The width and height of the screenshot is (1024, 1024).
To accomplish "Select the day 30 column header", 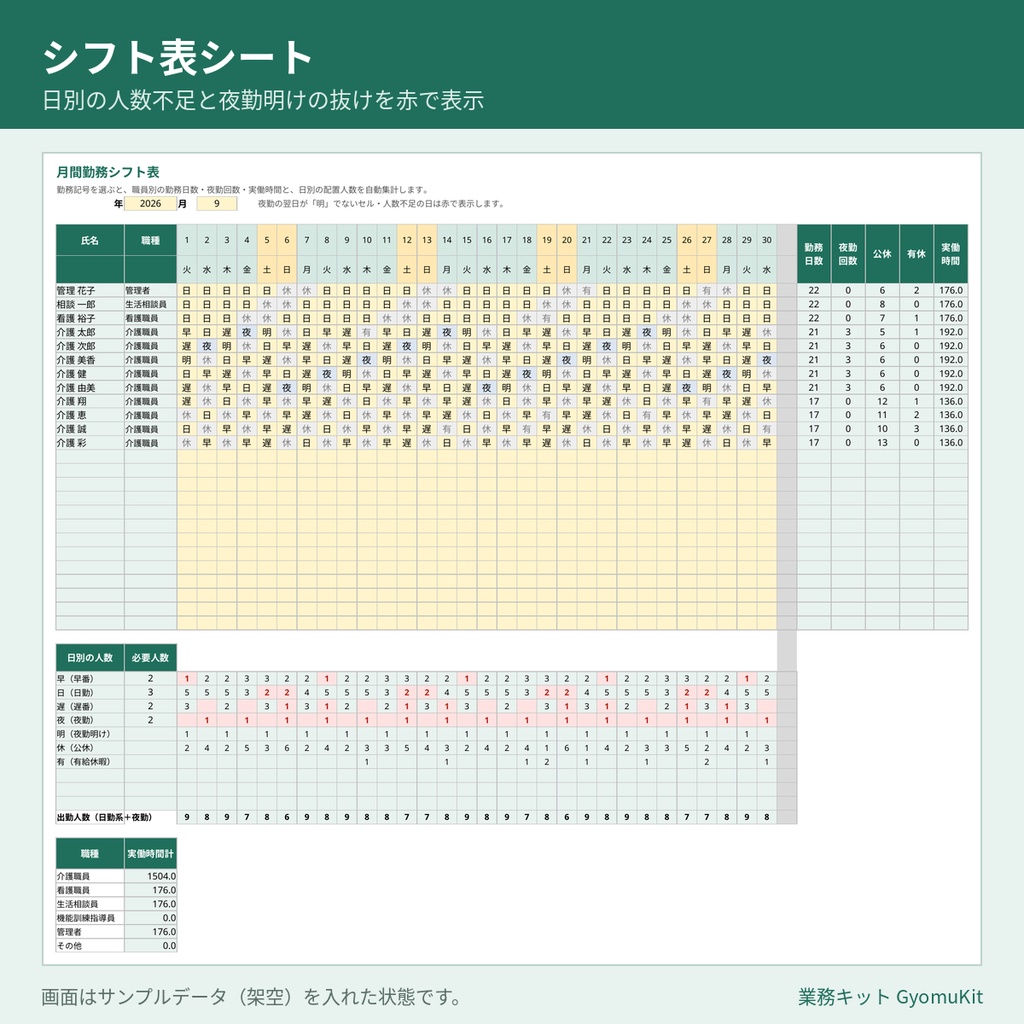I will 767,240.
